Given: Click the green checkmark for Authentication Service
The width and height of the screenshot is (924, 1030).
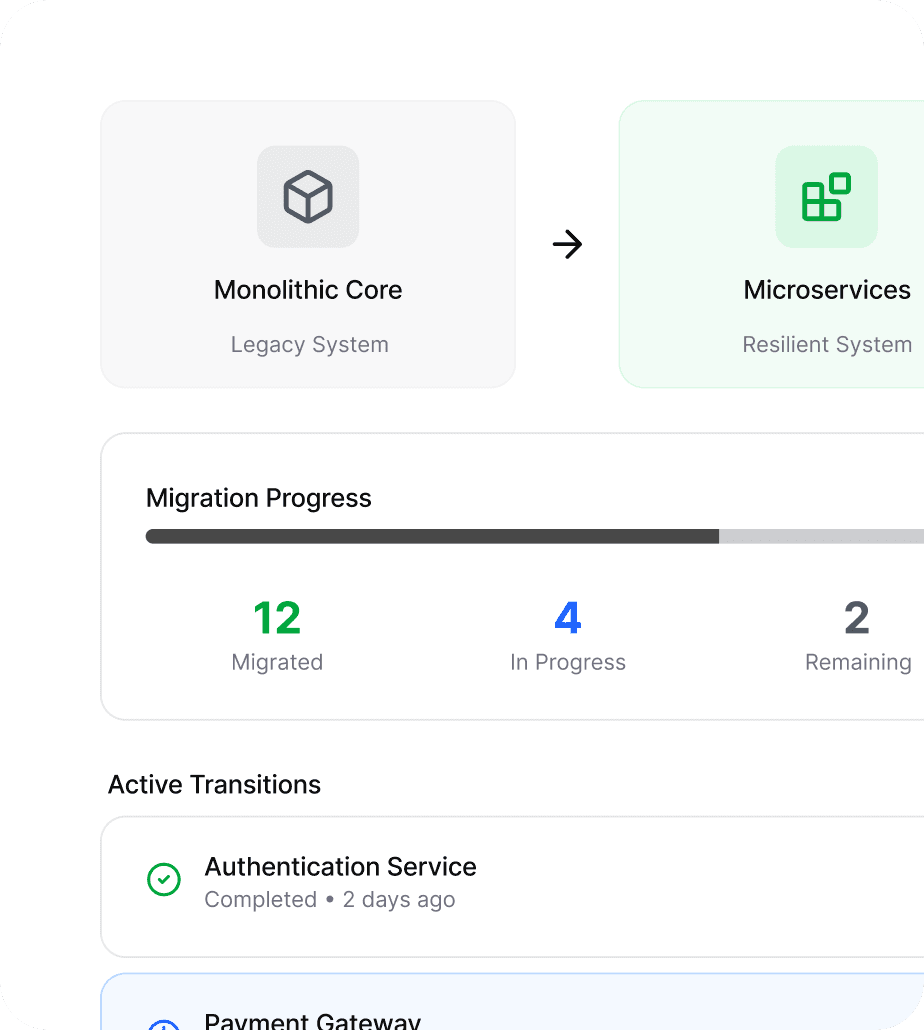Looking at the screenshot, I should point(164,879).
